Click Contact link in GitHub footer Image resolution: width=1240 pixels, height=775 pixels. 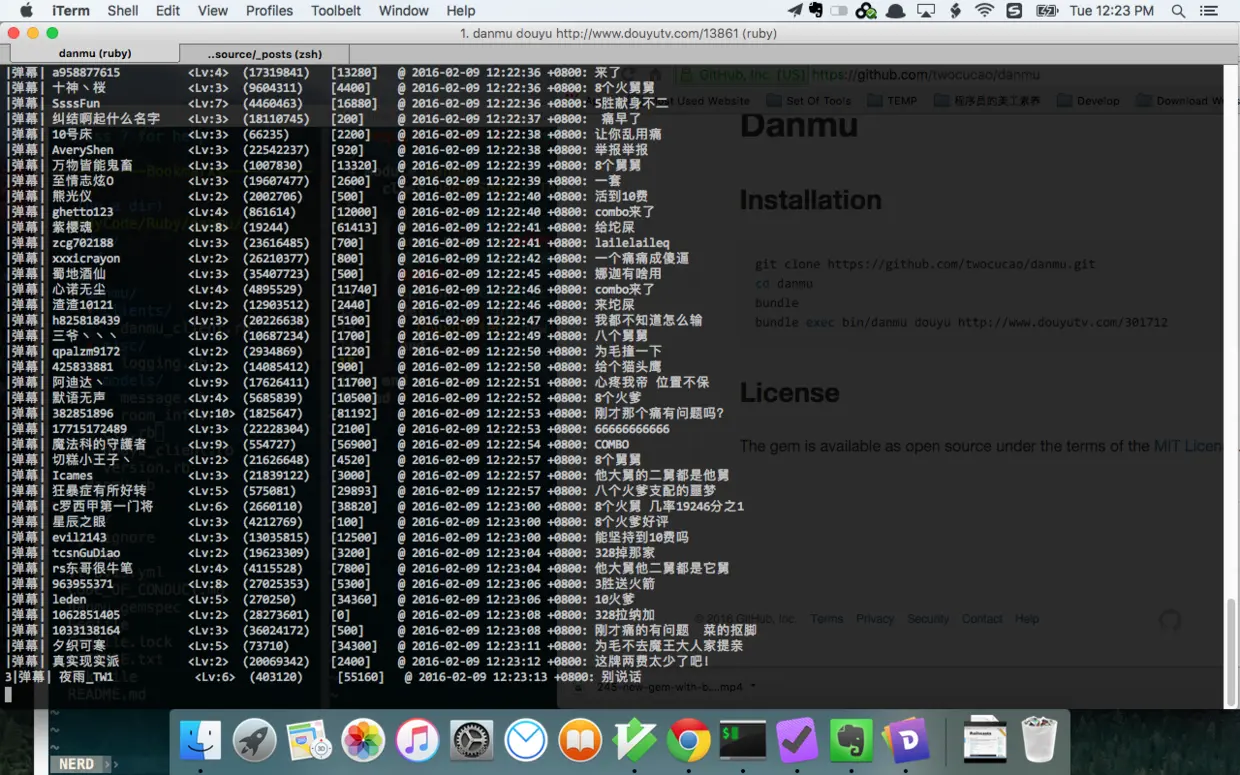click(x=982, y=619)
